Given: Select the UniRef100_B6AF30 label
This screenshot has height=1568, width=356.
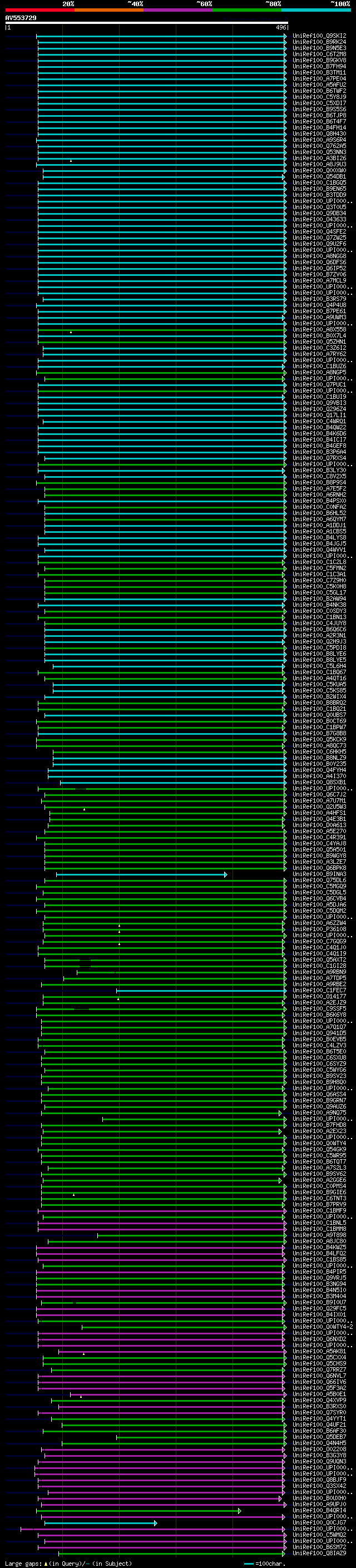Looking at the screenshot, I should tap(319, 1431).
